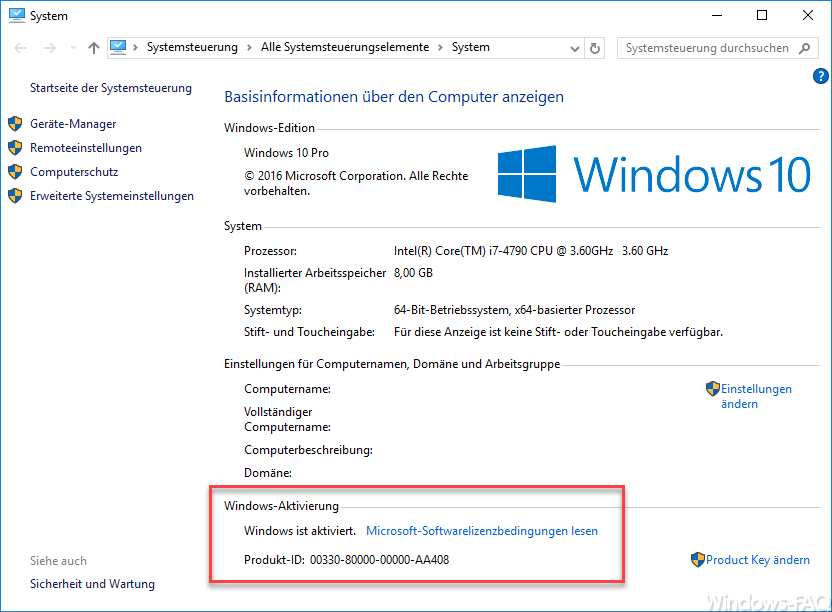Click the Windows 10 logo image

(654, 174)
